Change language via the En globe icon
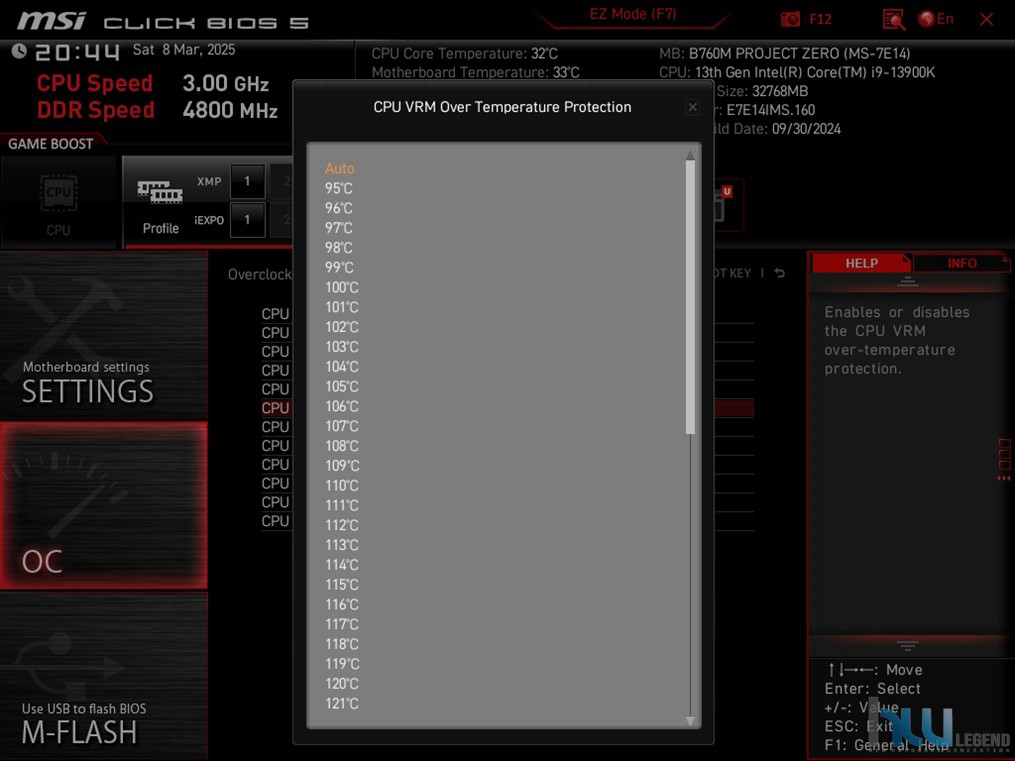This screenshot has height=761, width=1015. (x=935, y=19)
